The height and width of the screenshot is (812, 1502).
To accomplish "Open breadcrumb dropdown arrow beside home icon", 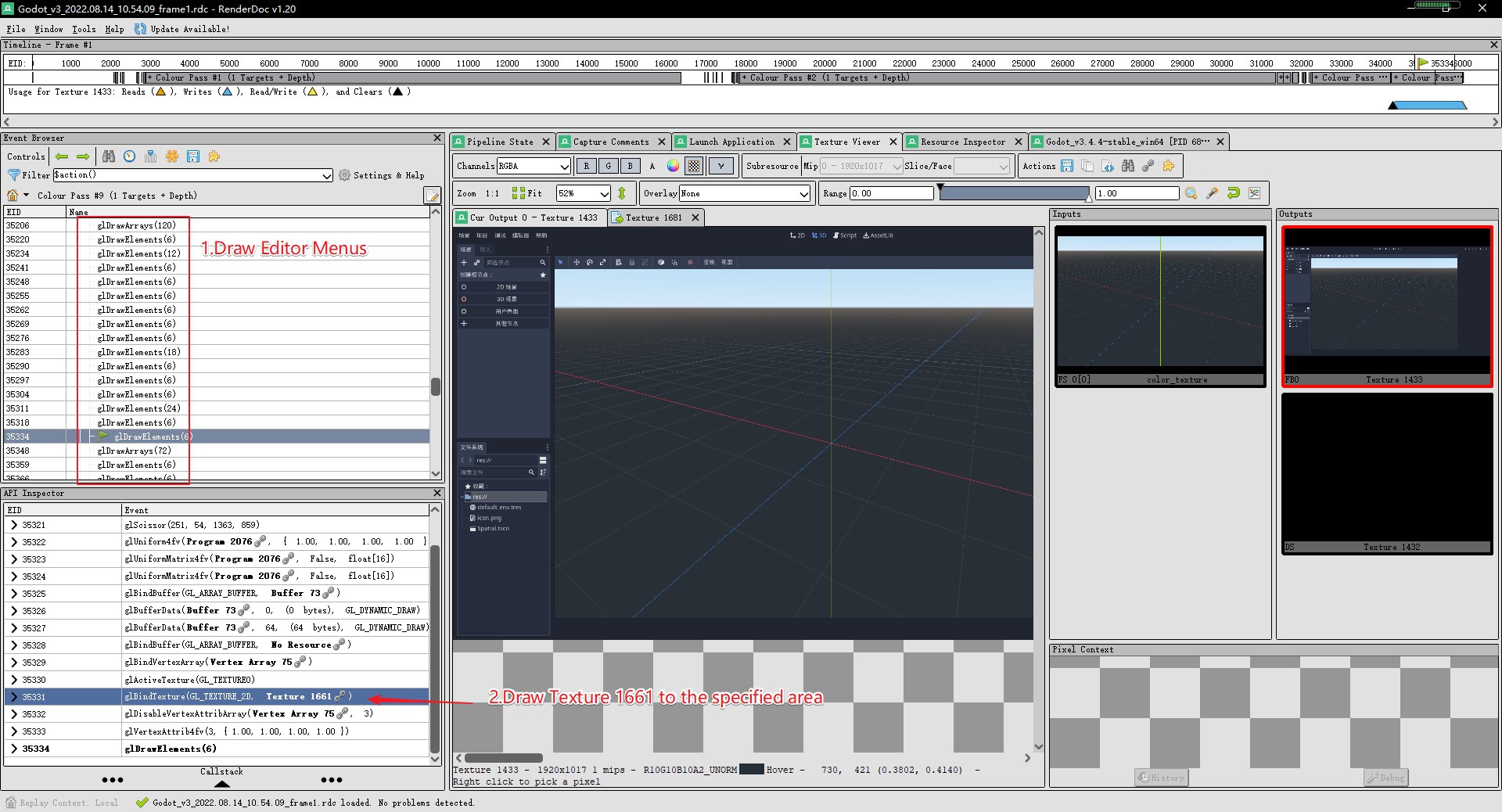I will click(x=26, y=196).
